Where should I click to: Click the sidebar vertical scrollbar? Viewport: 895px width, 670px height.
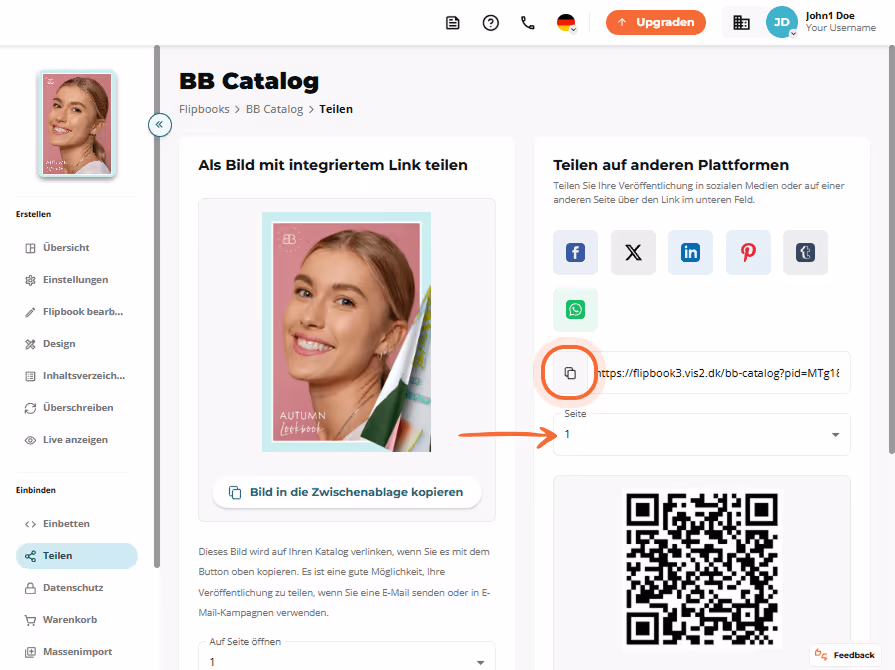(x=157, y=306)
